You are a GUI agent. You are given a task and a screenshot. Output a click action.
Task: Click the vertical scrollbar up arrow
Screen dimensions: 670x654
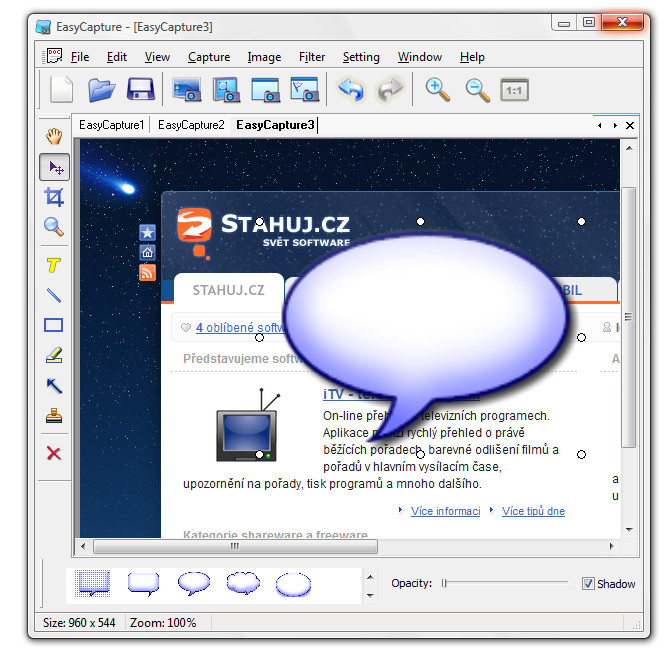[x=629, y=148]
